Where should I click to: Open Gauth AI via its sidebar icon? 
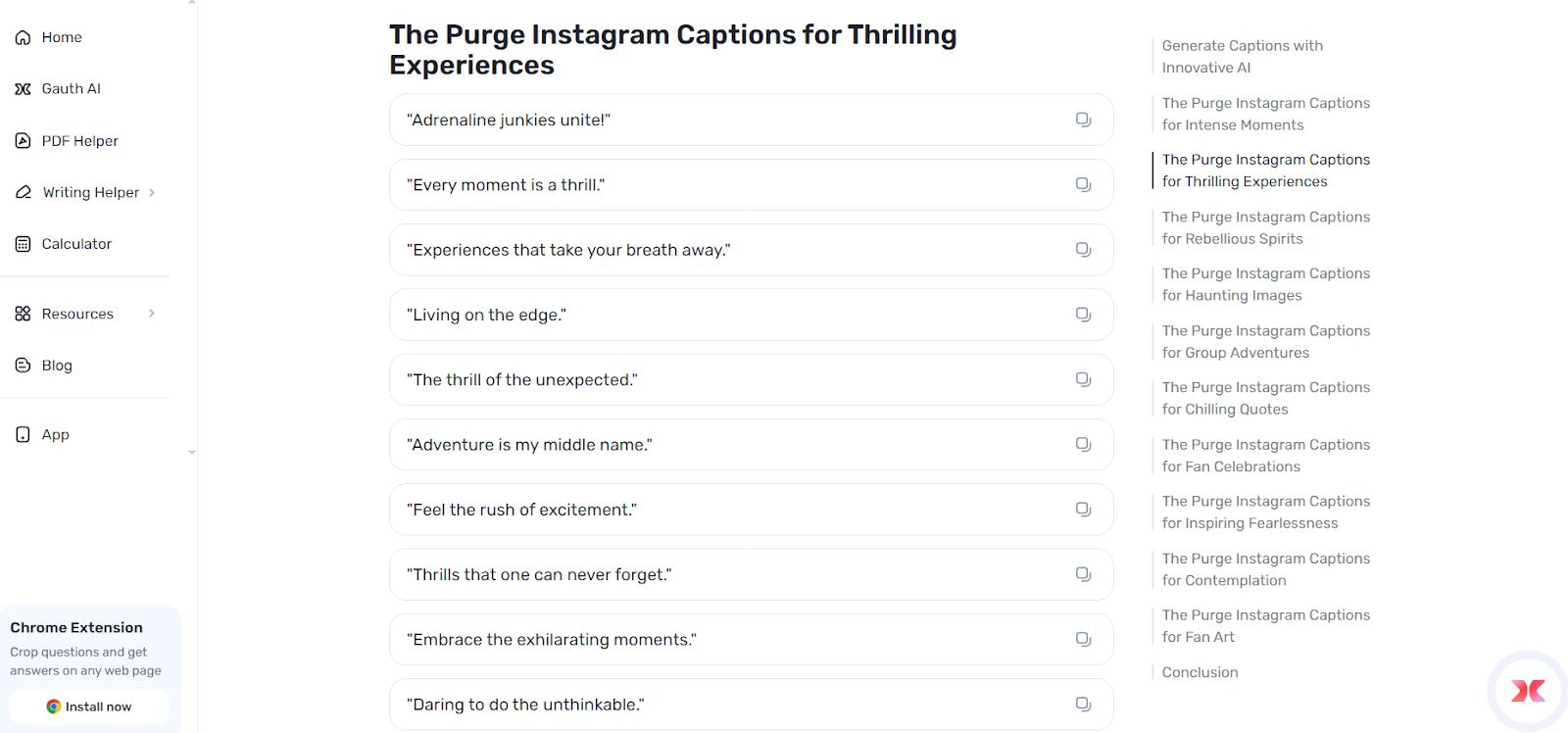pos(23,88)
